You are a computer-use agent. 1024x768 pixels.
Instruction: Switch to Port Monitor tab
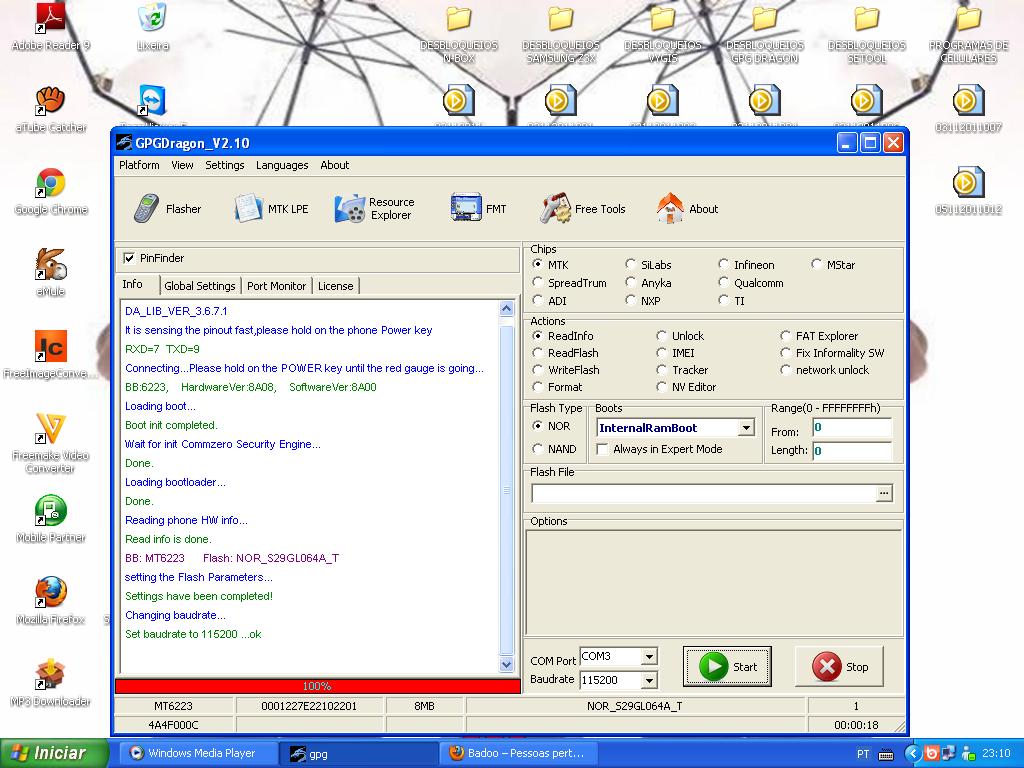pyautogui.click(x=276, y=286)
